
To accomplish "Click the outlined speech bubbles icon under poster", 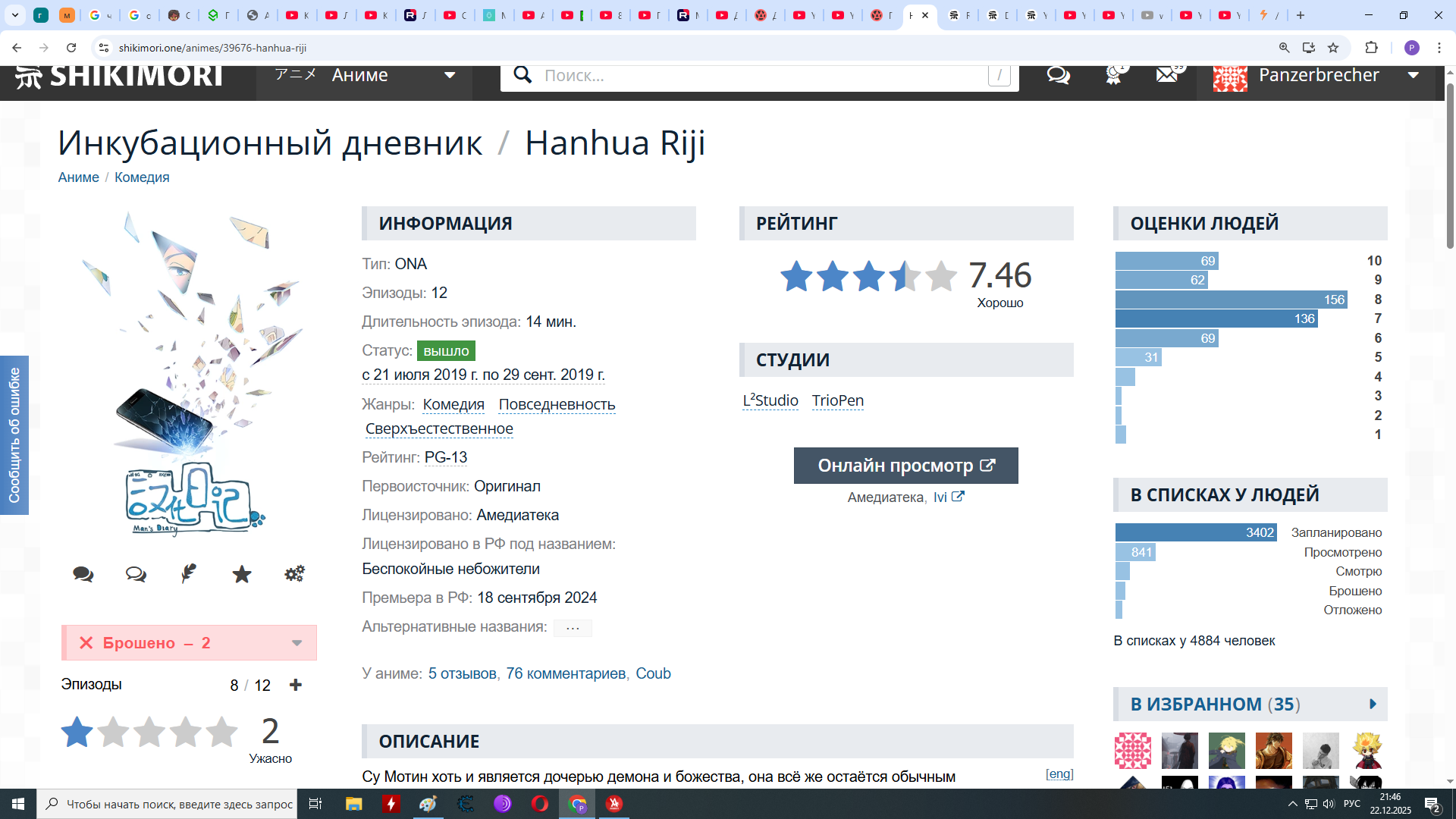I will [x=136, y=574].
